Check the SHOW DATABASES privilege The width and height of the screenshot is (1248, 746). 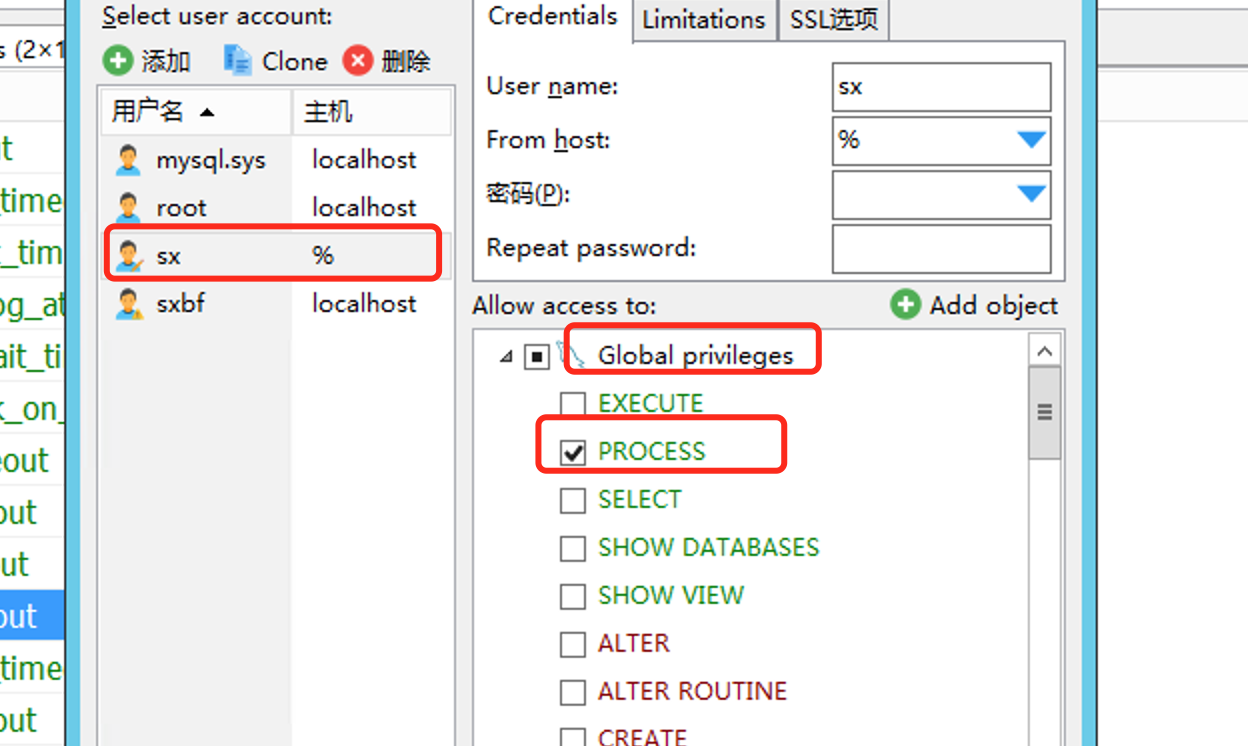(x=573, y=548)
